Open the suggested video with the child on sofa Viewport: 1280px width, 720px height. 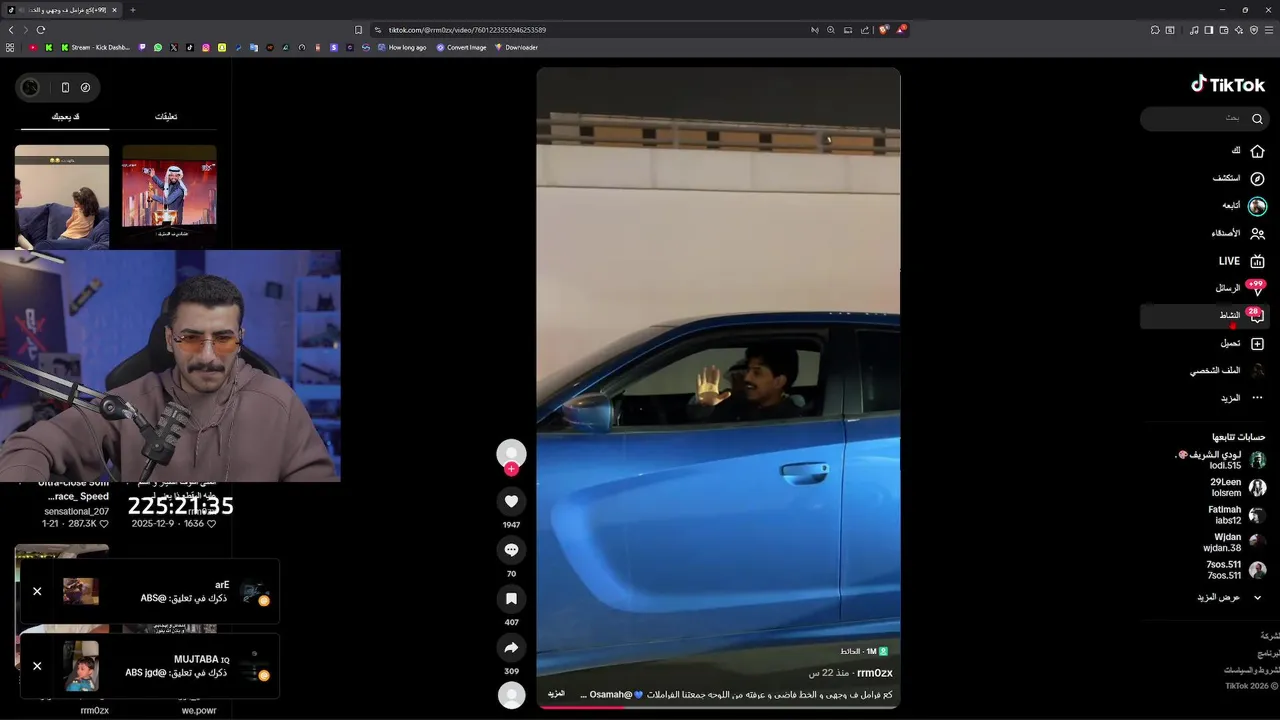pos(62,196)
